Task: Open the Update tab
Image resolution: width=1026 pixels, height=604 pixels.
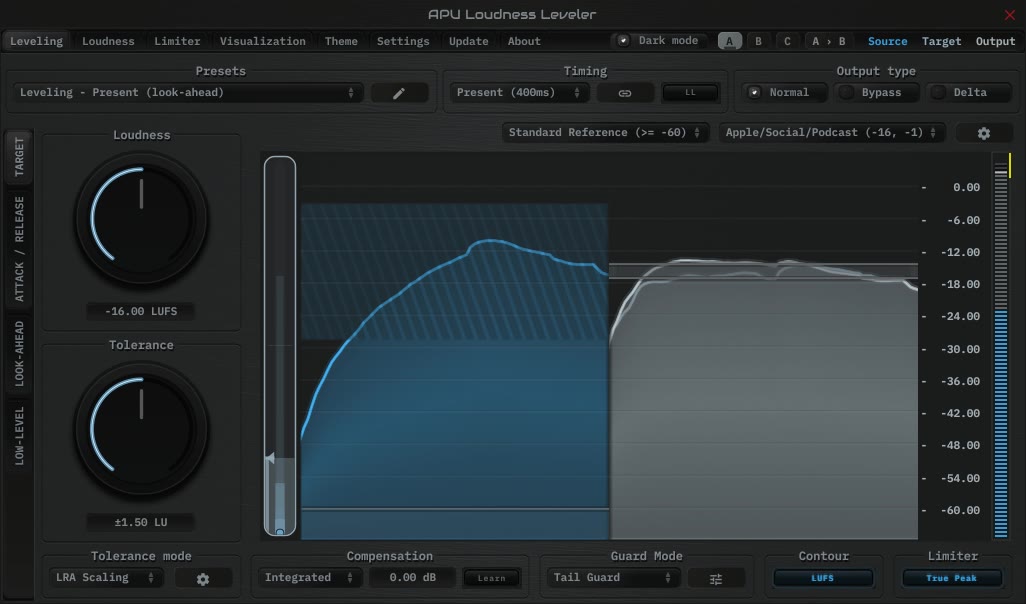Action: [x=469, y=41]
